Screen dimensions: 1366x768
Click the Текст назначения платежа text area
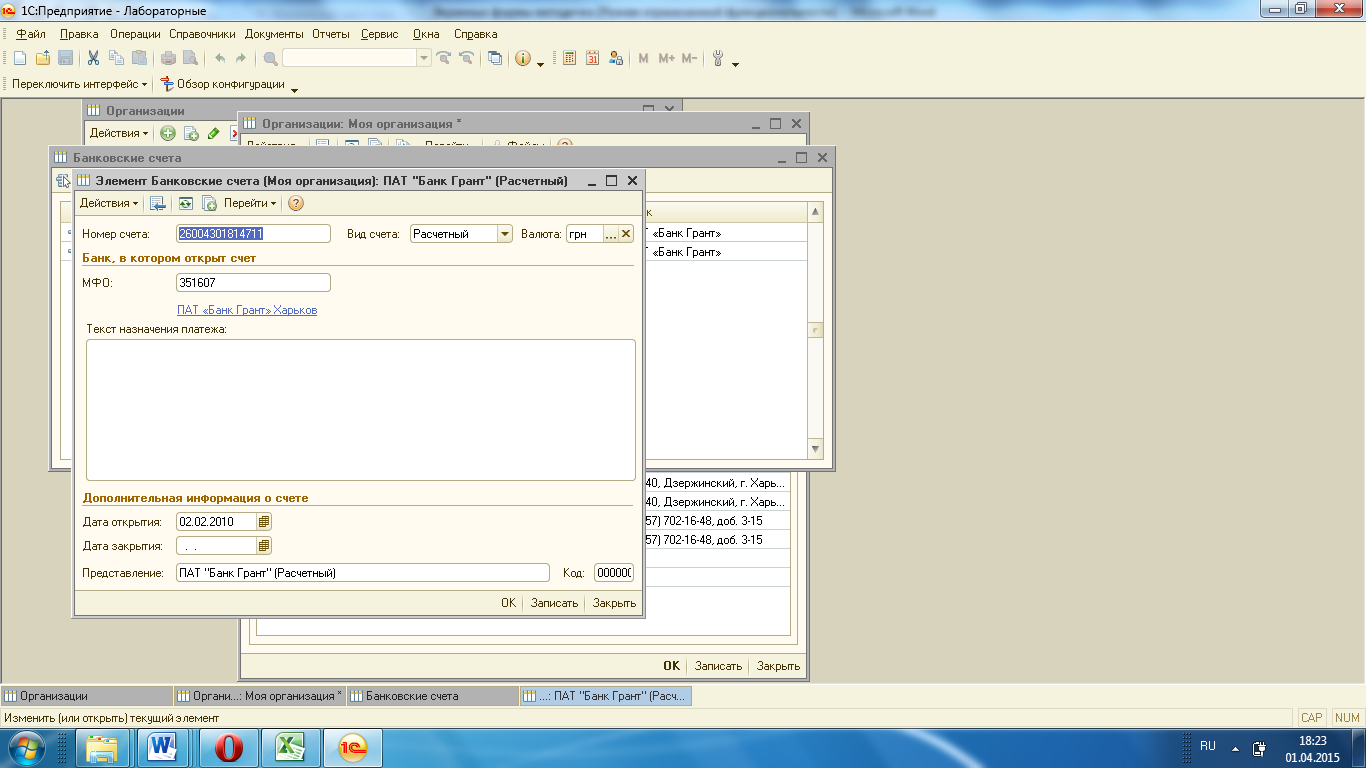click(x=361, y=410)
